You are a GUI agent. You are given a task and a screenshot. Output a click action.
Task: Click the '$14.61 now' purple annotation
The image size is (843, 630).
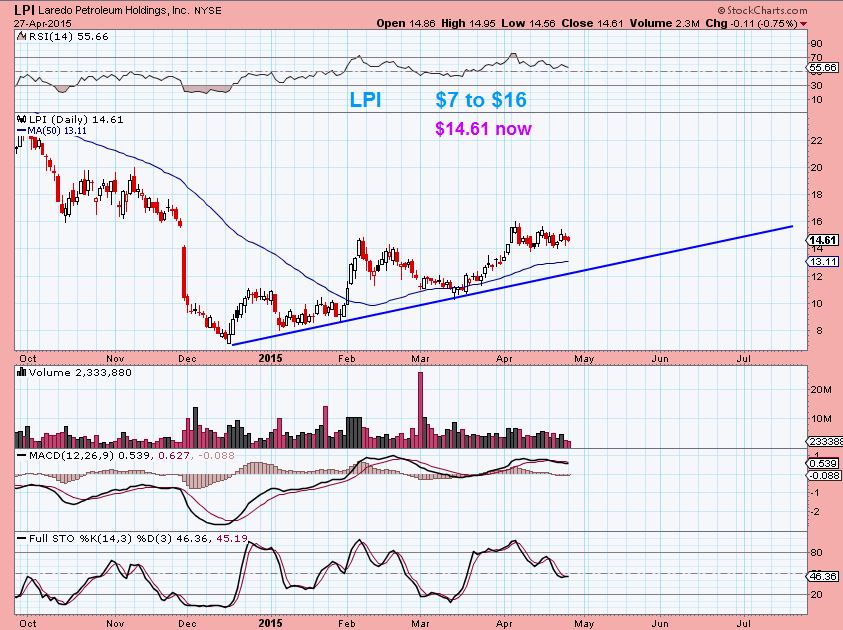pyautogui.click(x=483, y=128)
